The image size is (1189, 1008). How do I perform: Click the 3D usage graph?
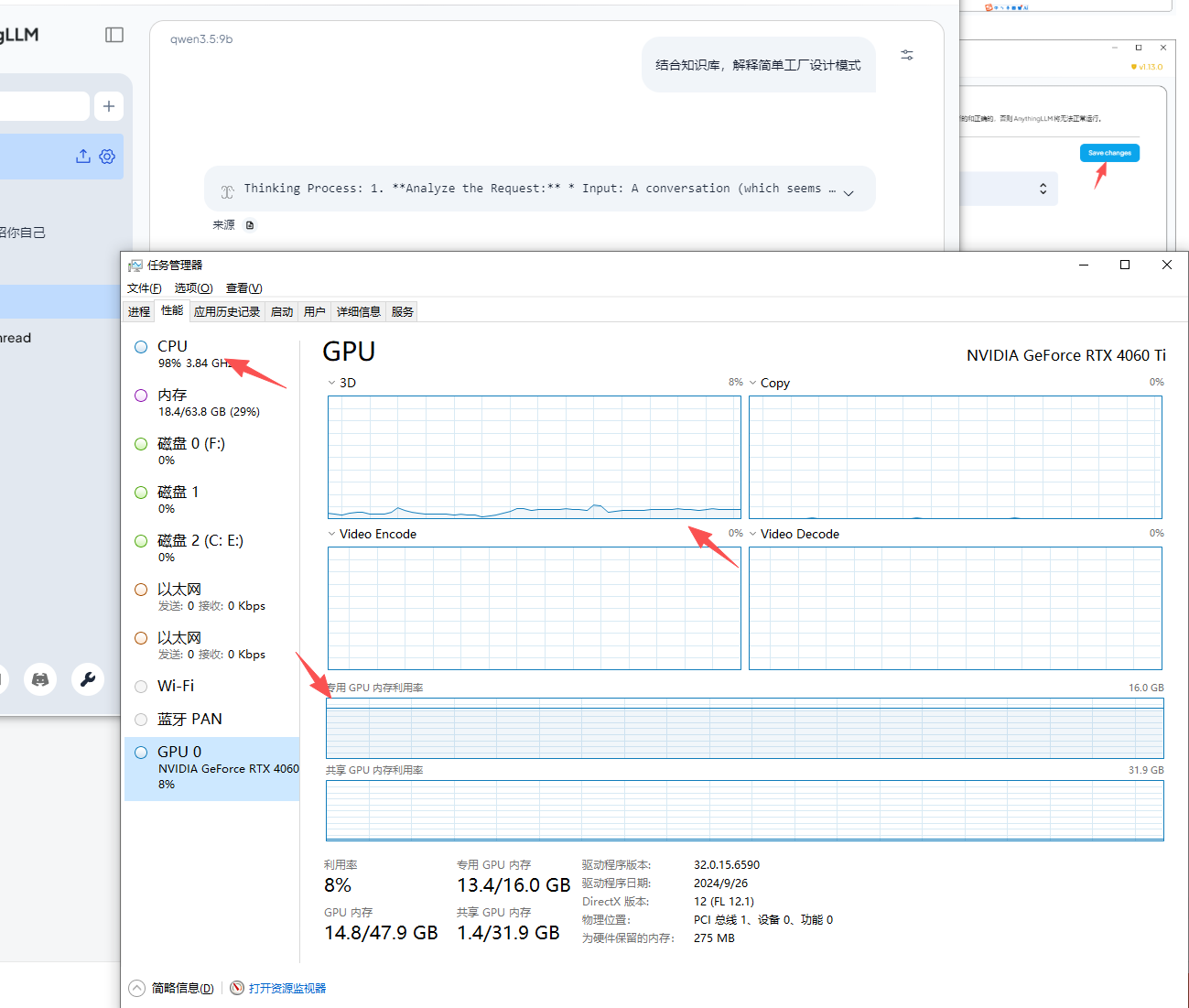(x=535, y=458)
